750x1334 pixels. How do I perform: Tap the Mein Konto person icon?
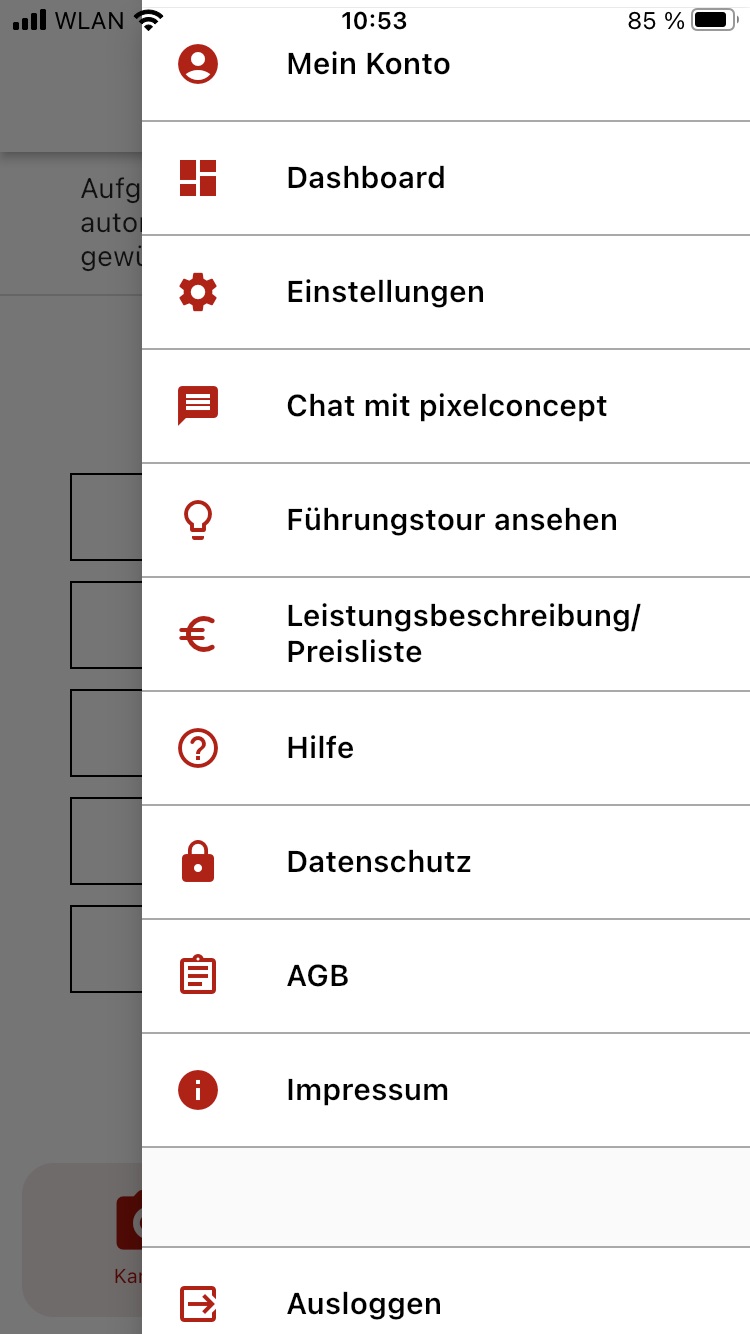click(198, 64)
